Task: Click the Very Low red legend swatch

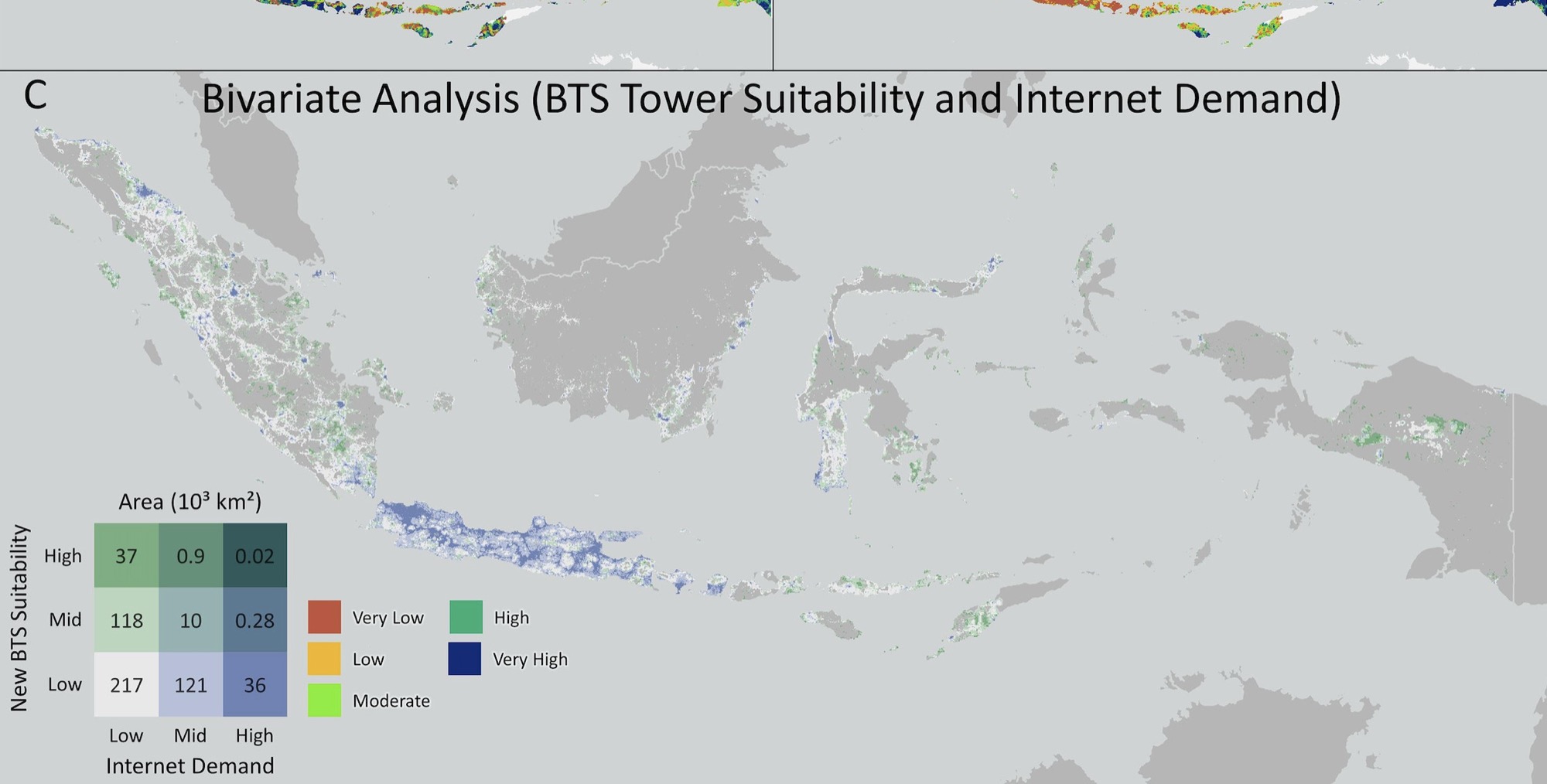Action: tap(324, 617)
